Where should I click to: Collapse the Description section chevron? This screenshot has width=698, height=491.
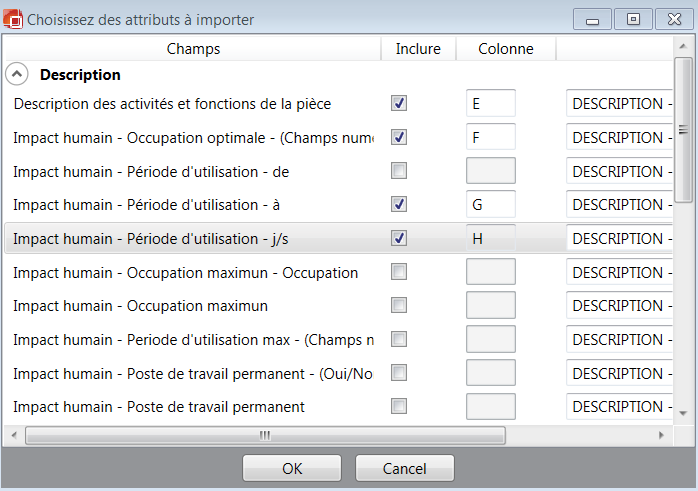(17, 74)
